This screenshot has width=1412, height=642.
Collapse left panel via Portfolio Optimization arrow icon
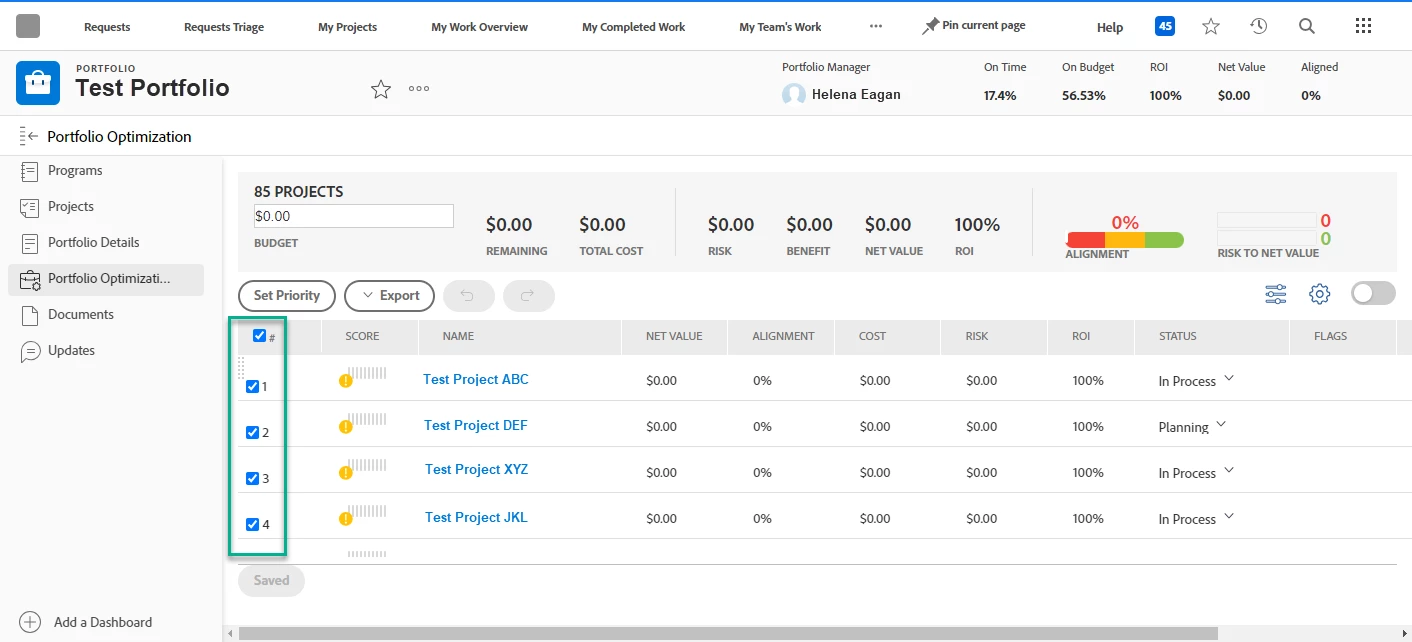tap(28, 136)
